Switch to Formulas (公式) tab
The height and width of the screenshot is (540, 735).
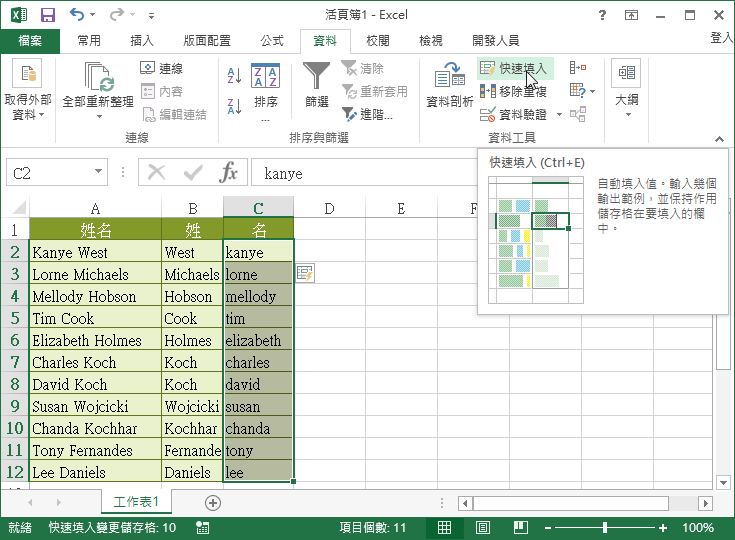click(x=272, y=41)
